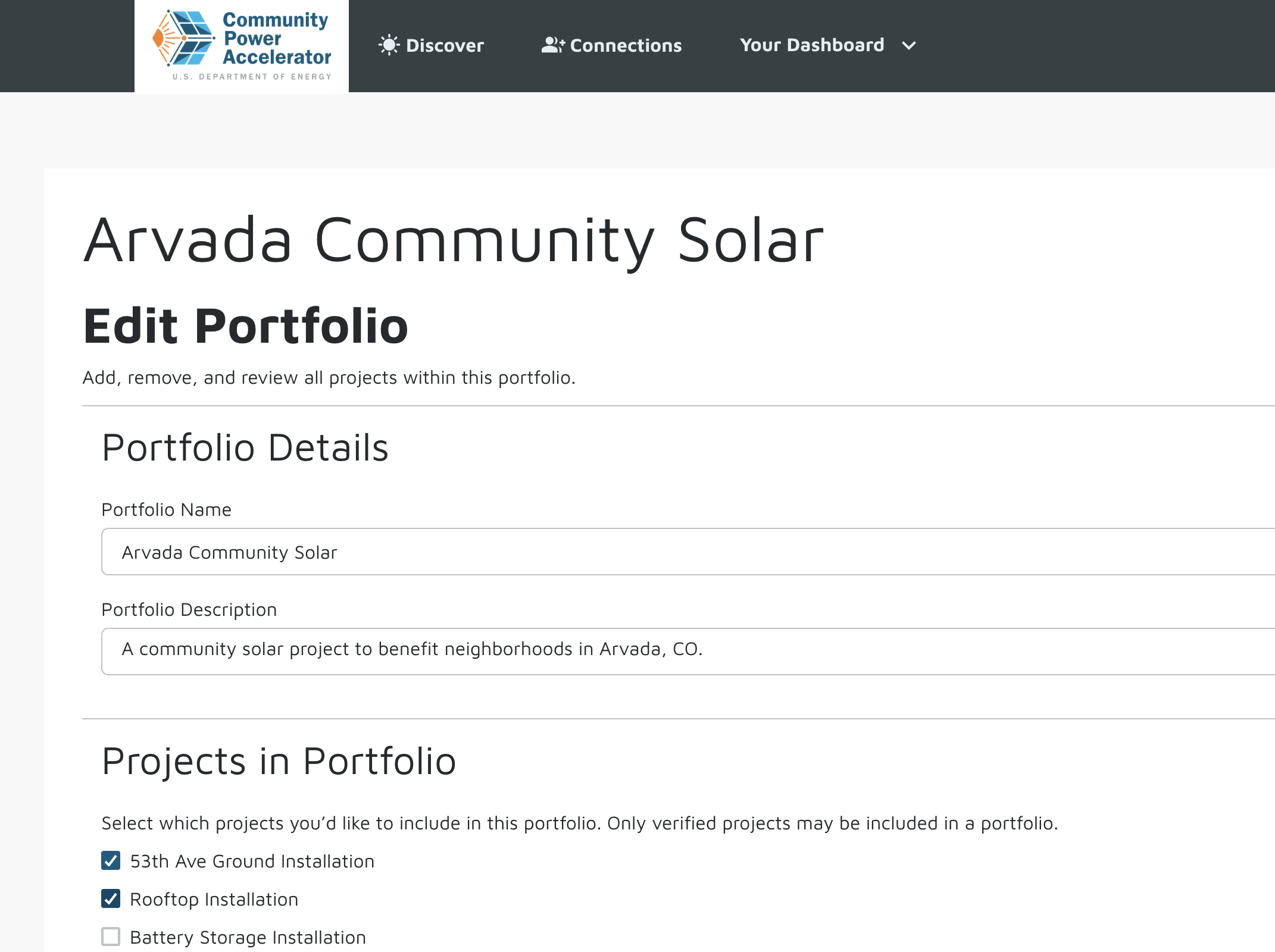Click the sun icon beside Discover

[x=389, y=45]
